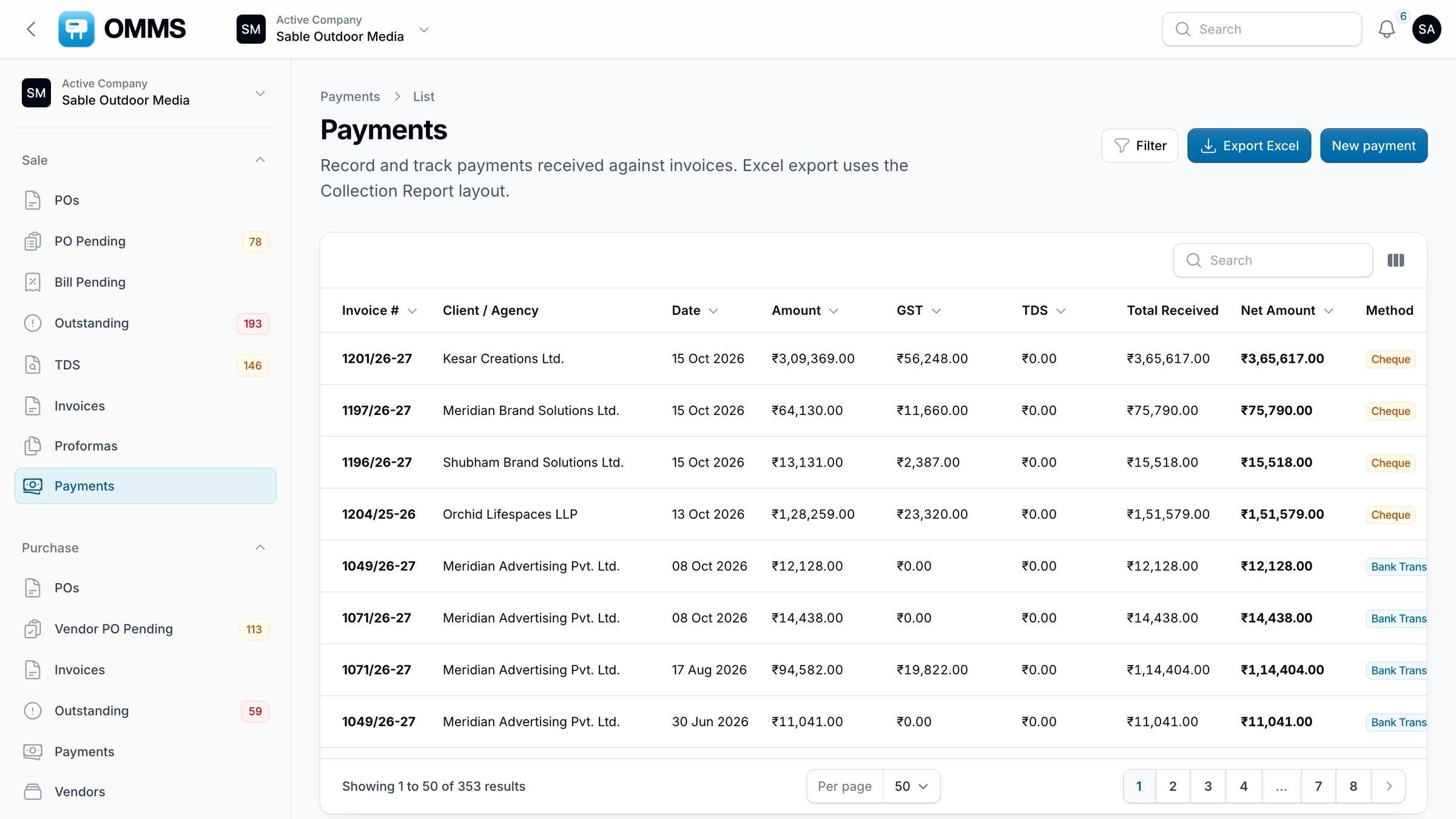Click Vendor PO Pending icon

pos(33,629)
